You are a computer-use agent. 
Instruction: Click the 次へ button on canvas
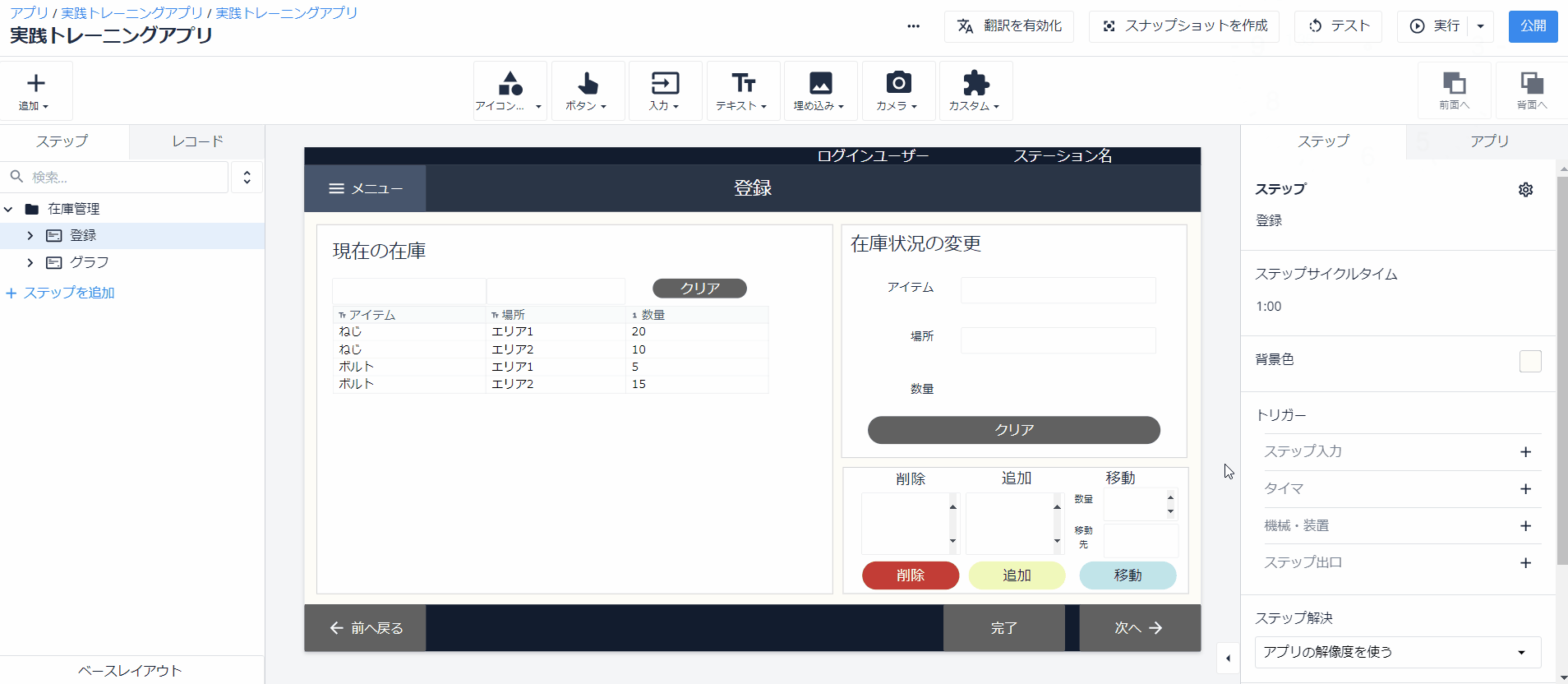[1140, 628]
